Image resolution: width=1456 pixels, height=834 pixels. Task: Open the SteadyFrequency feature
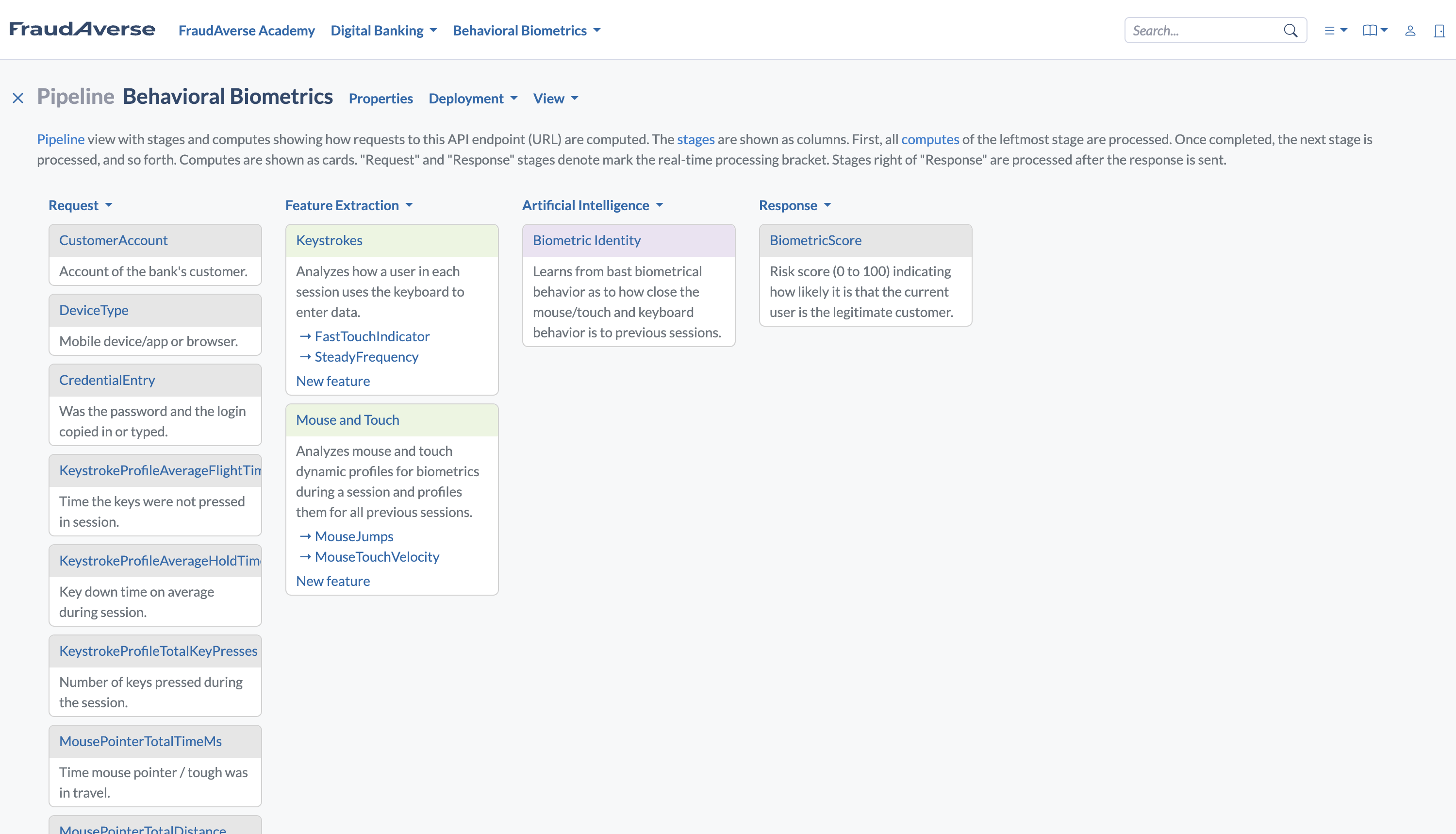[366, 357]
